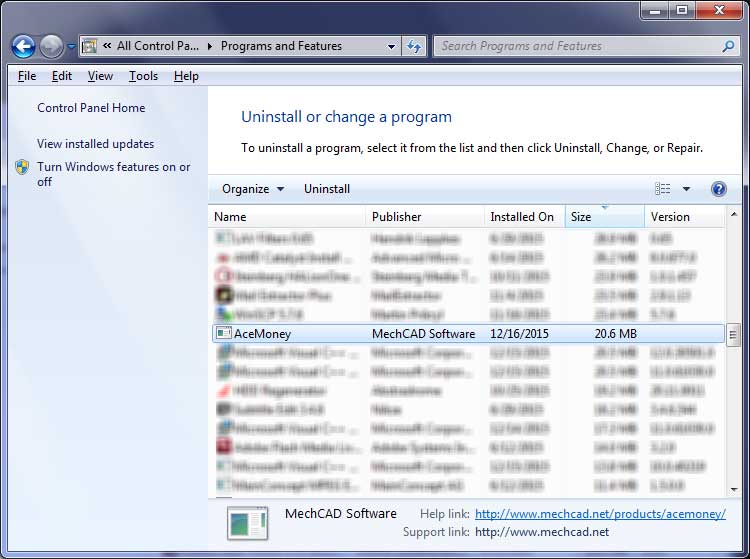
Task: Maximize the Programs and Features window
Action: (x=682, y=11)
